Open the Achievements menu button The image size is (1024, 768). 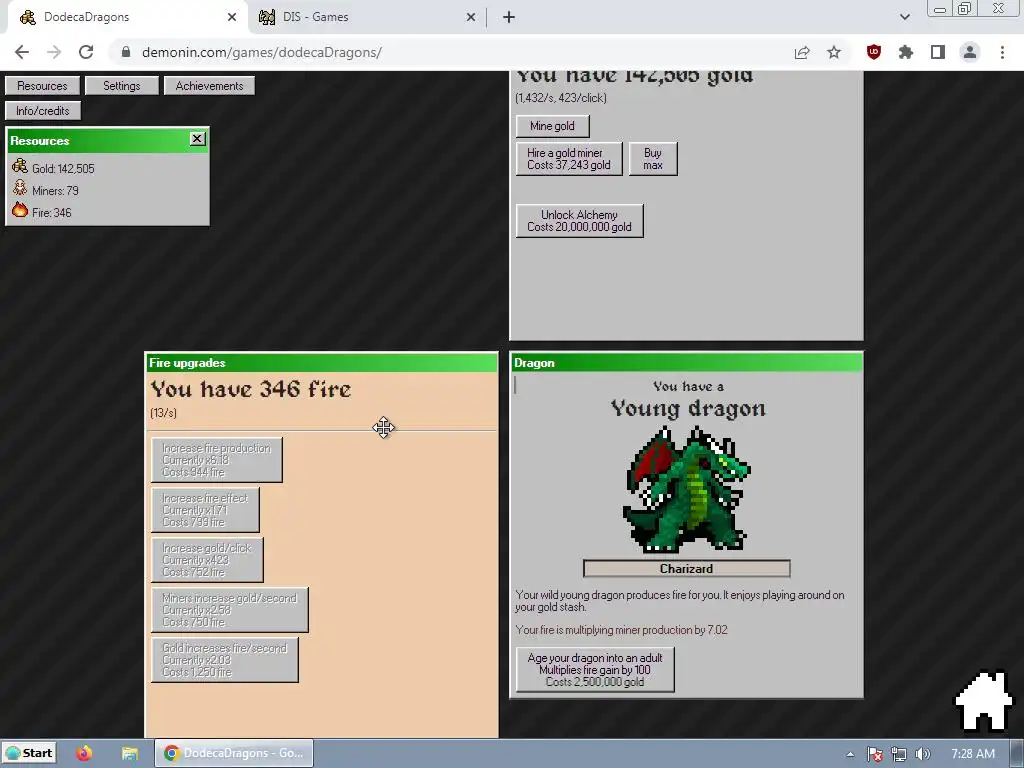(209, 86)
